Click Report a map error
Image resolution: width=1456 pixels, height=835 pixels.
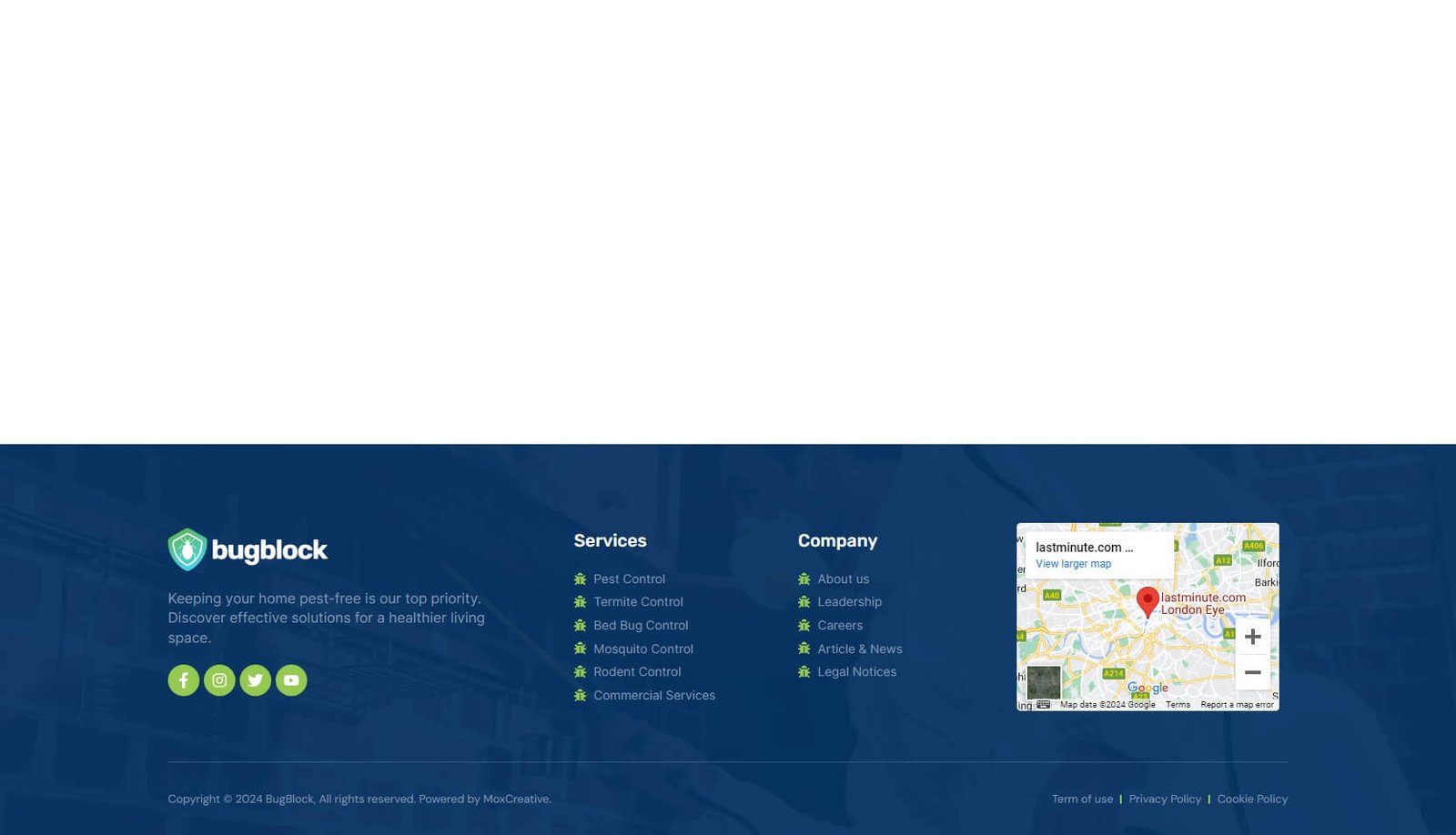pos(1237,705)
